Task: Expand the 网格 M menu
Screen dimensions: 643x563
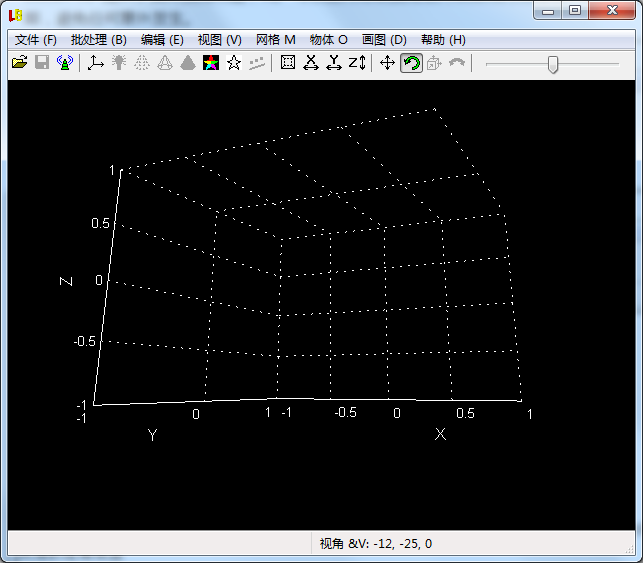Action: pos(276,40)
